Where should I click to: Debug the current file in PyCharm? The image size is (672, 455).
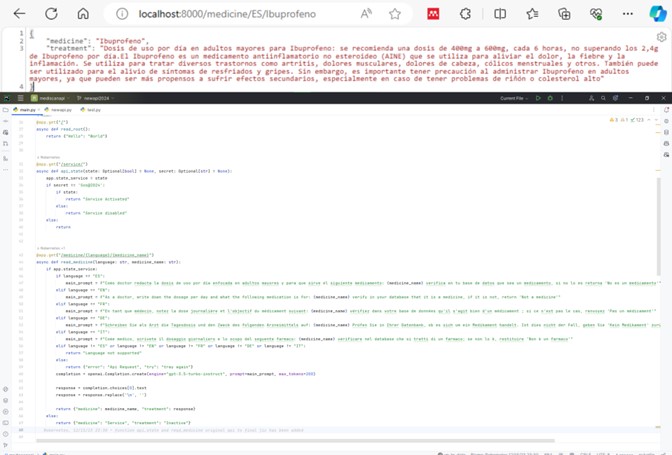pyautogui.click(x=550, y=98)
